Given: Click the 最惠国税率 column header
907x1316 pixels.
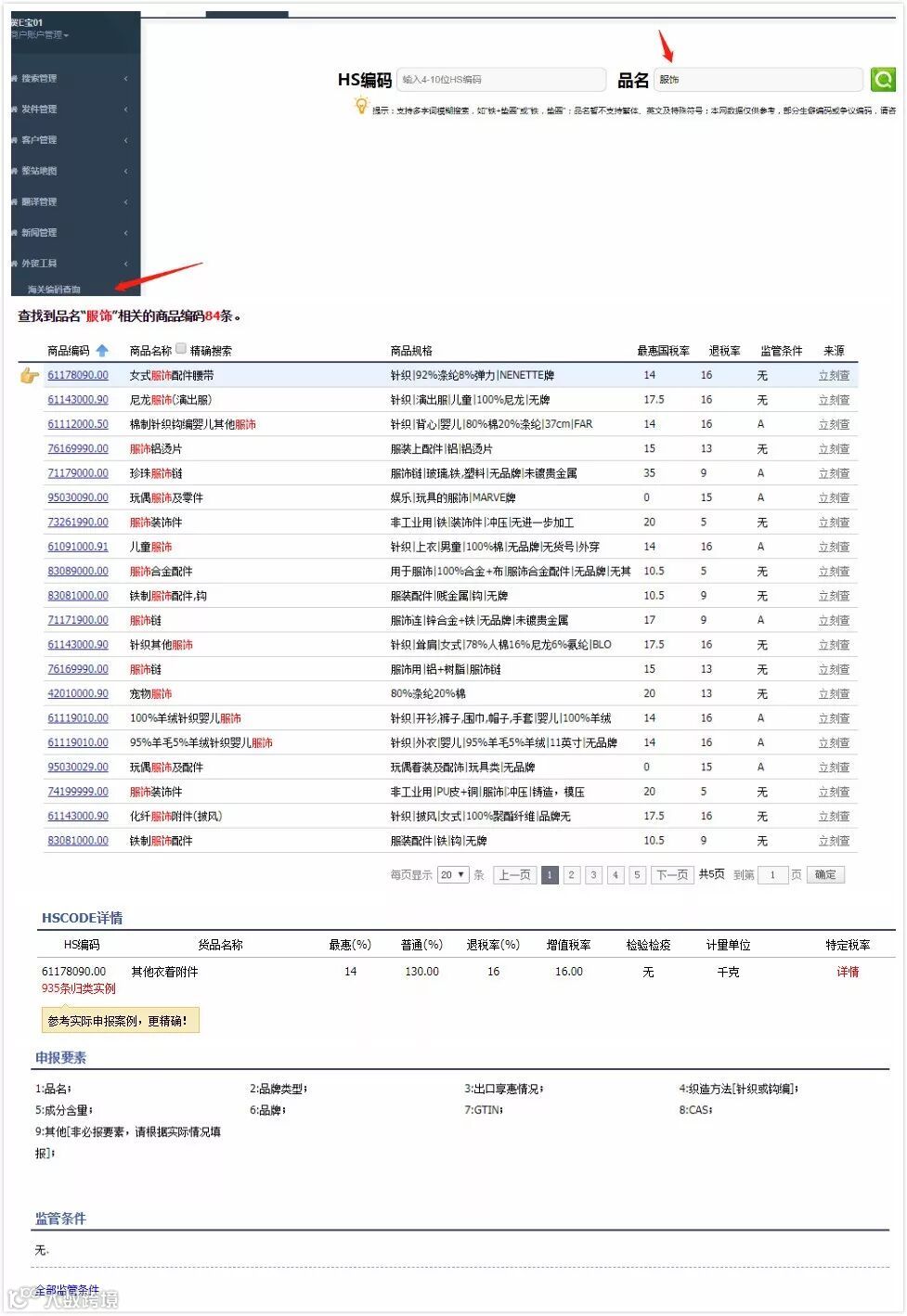Looking at the screenshot, I should point(663,351).
